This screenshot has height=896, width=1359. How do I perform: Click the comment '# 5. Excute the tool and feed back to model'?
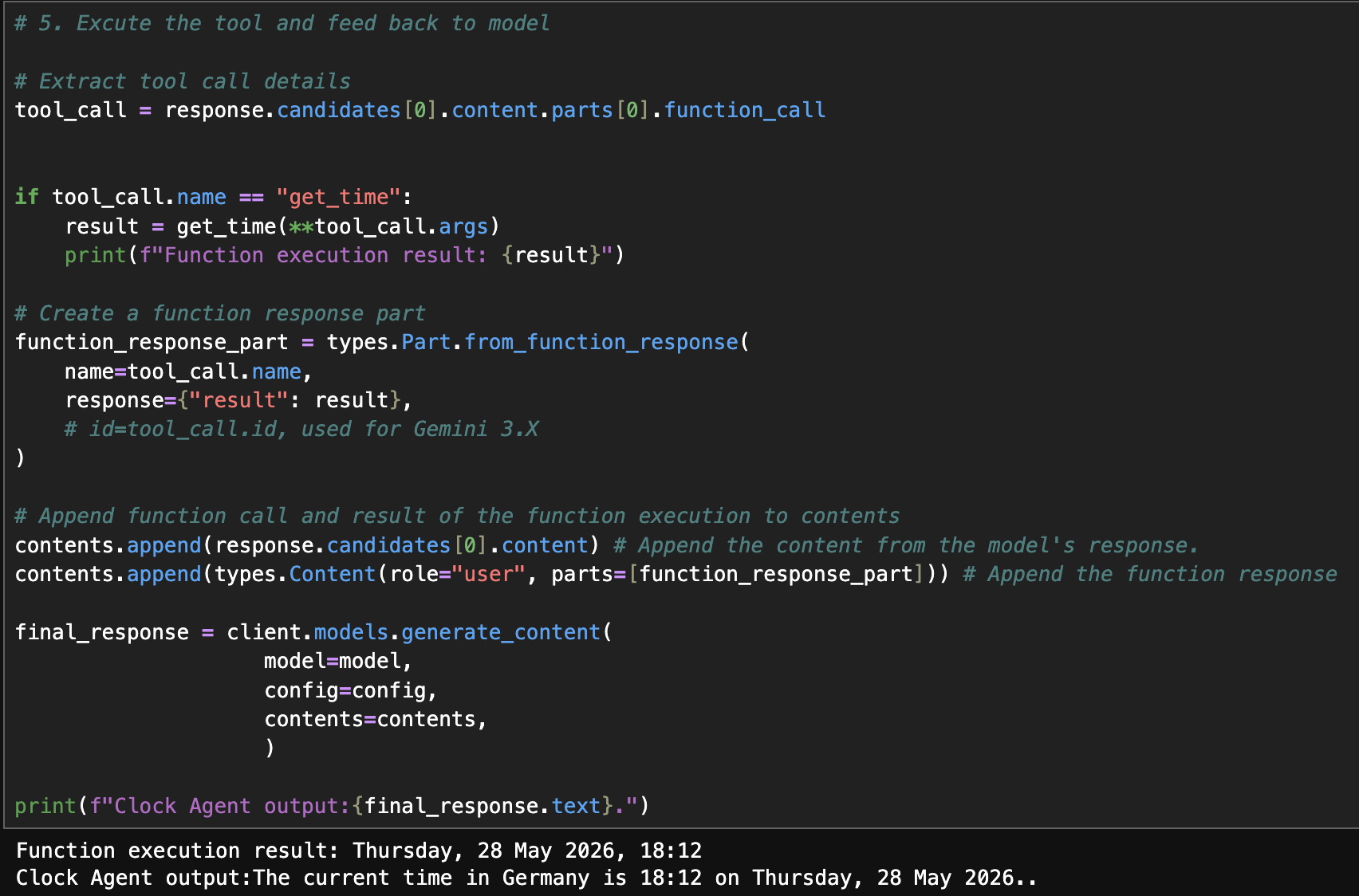click(x=282, y=23)
